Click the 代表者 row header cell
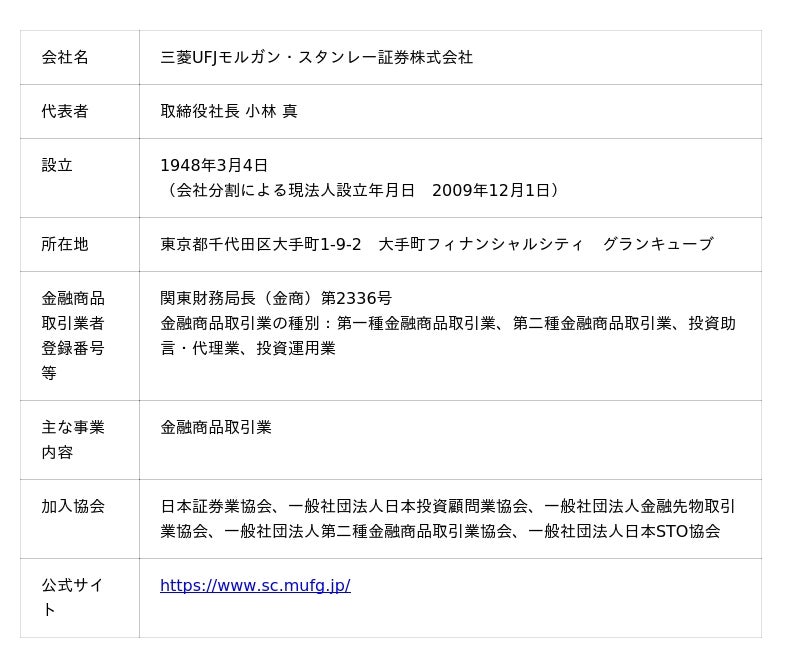The height and width of the screenshot is (668, 800). pos(65,112)
